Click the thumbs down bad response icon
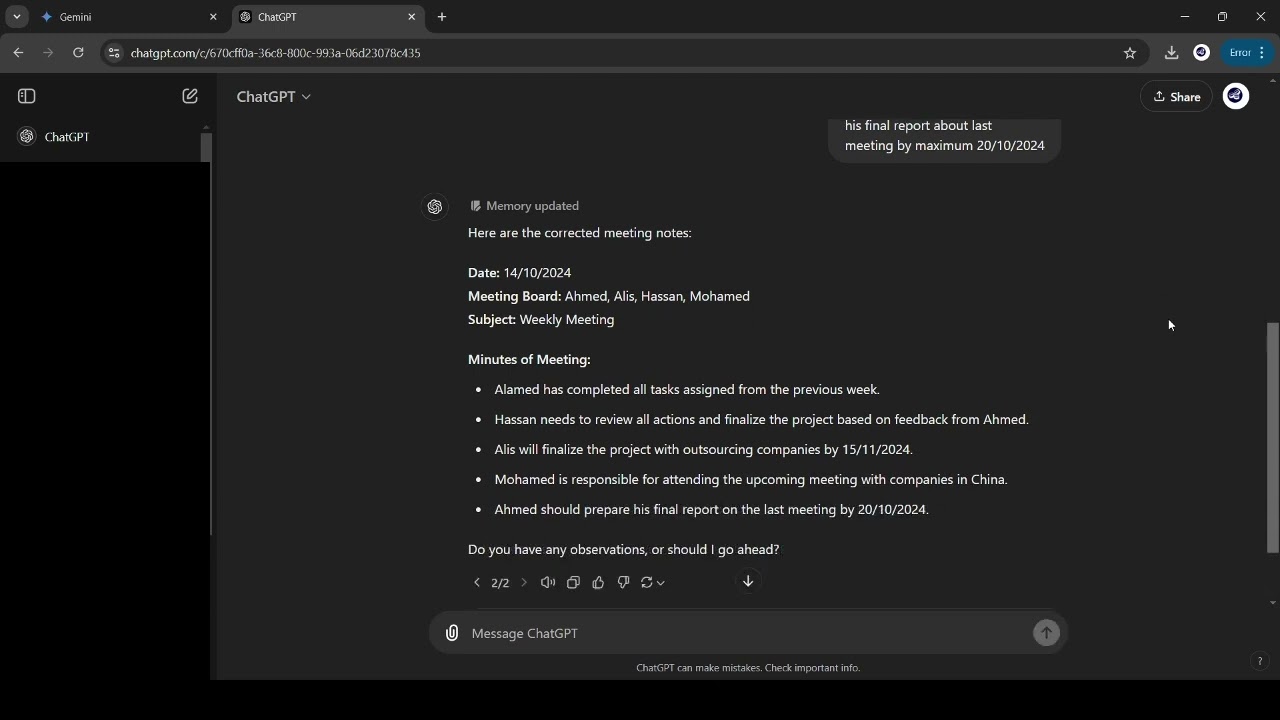The width and height of the screenshot is (1280, 720). click(x=623, y=582)
